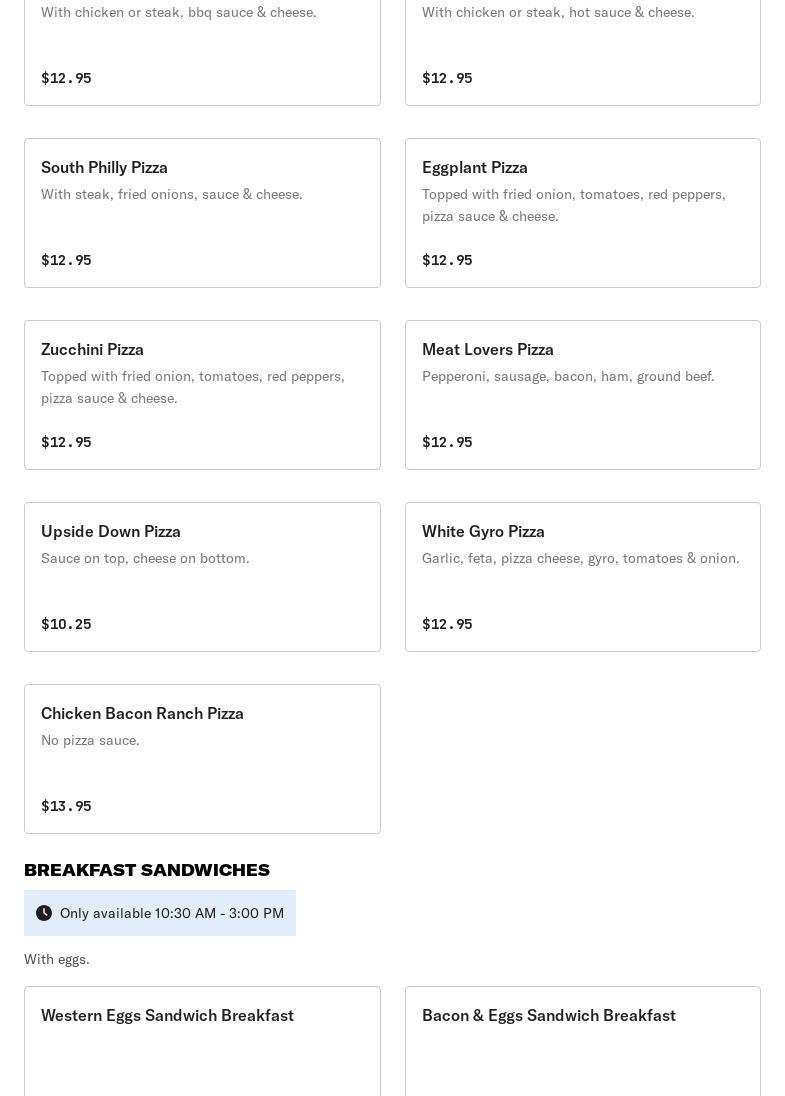Click Eggplant Pizza description text
Image resolution: width=785 pixels, height=1096 pixels.
point(574,205)
